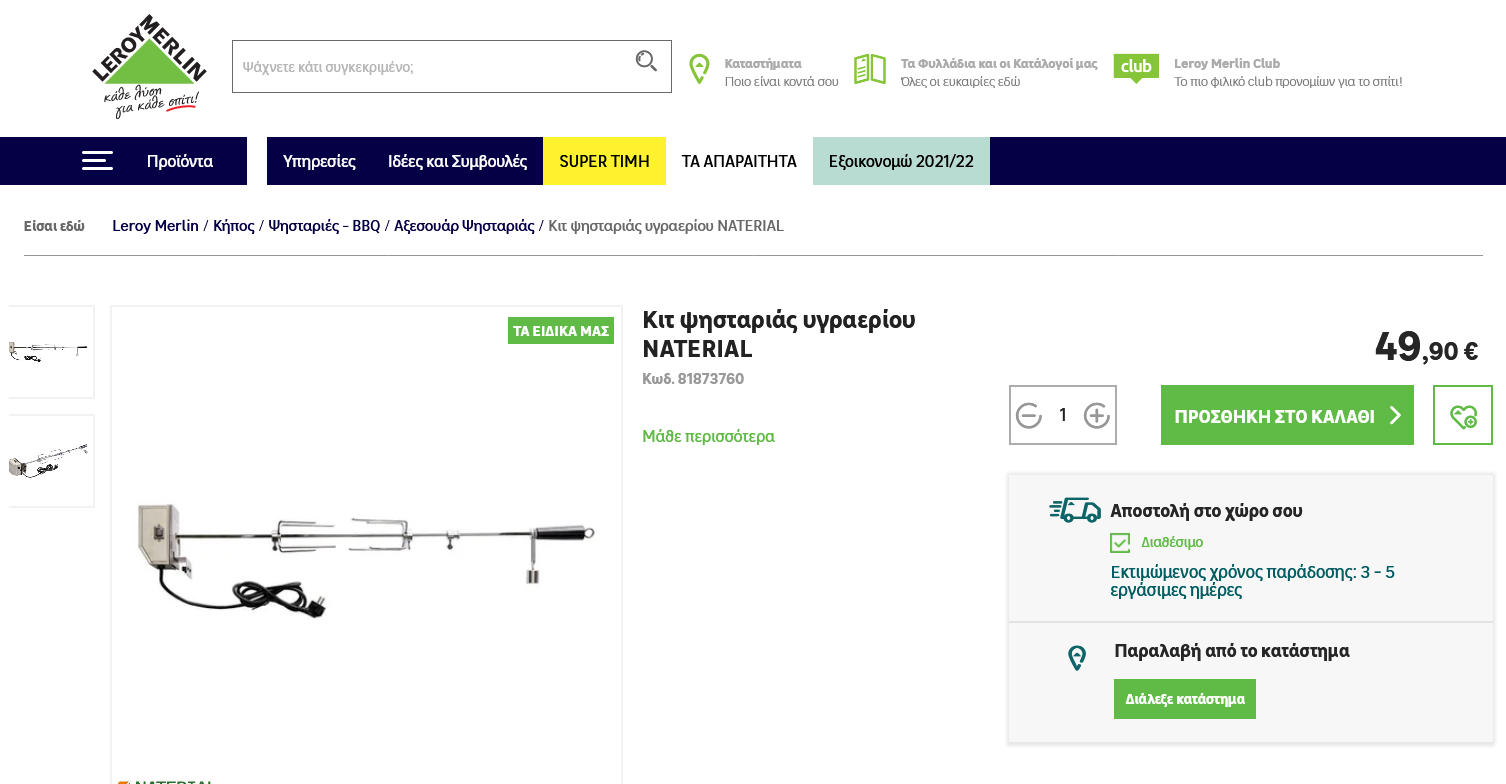This screenshot has height=784, width=1506.
Task: Add product to wishlist heart icon
Action: click(x=1463, y=415)
